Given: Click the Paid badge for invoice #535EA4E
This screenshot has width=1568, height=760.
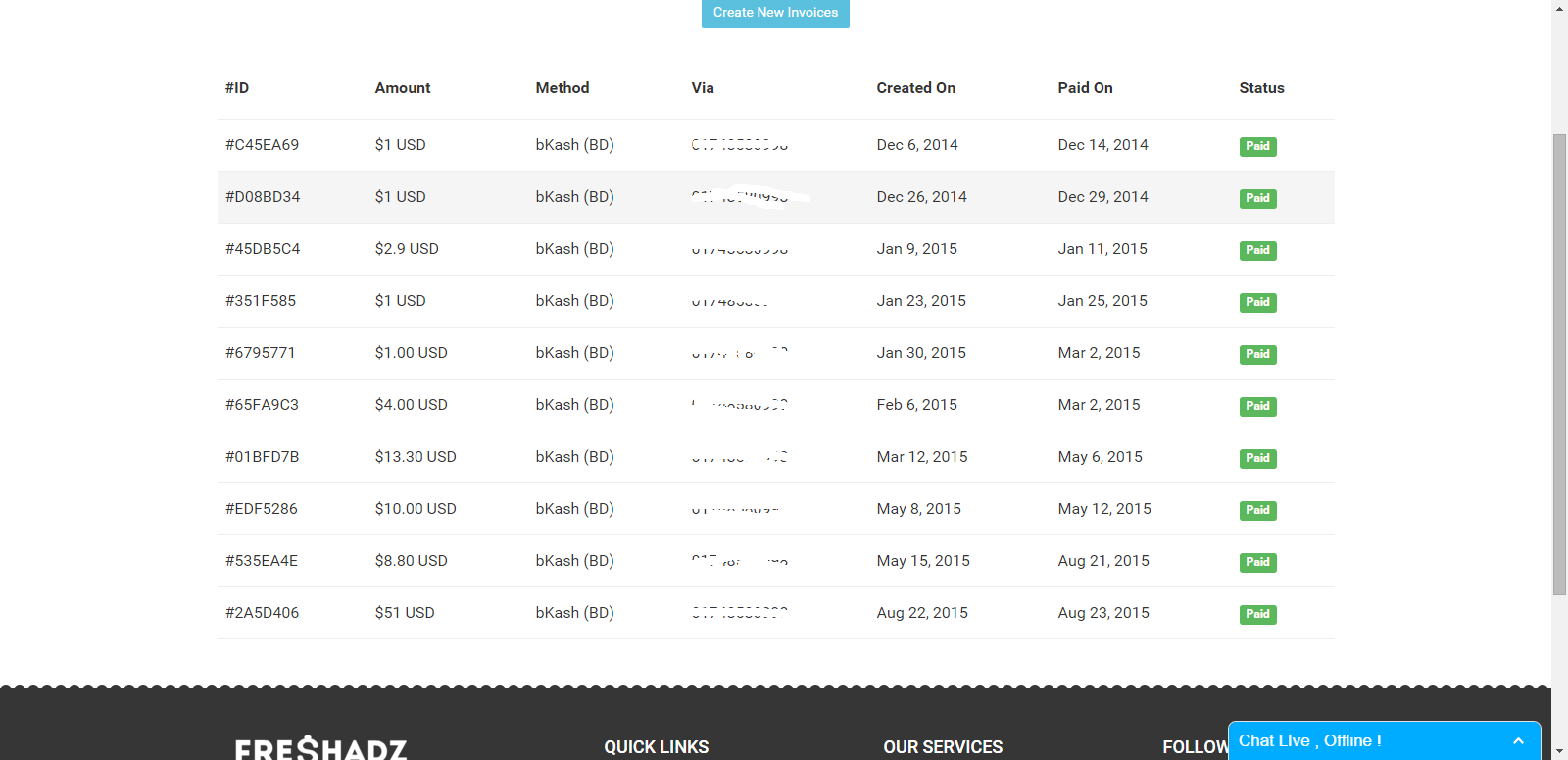Looking at the screenshot, I should tap(1257, 562).
